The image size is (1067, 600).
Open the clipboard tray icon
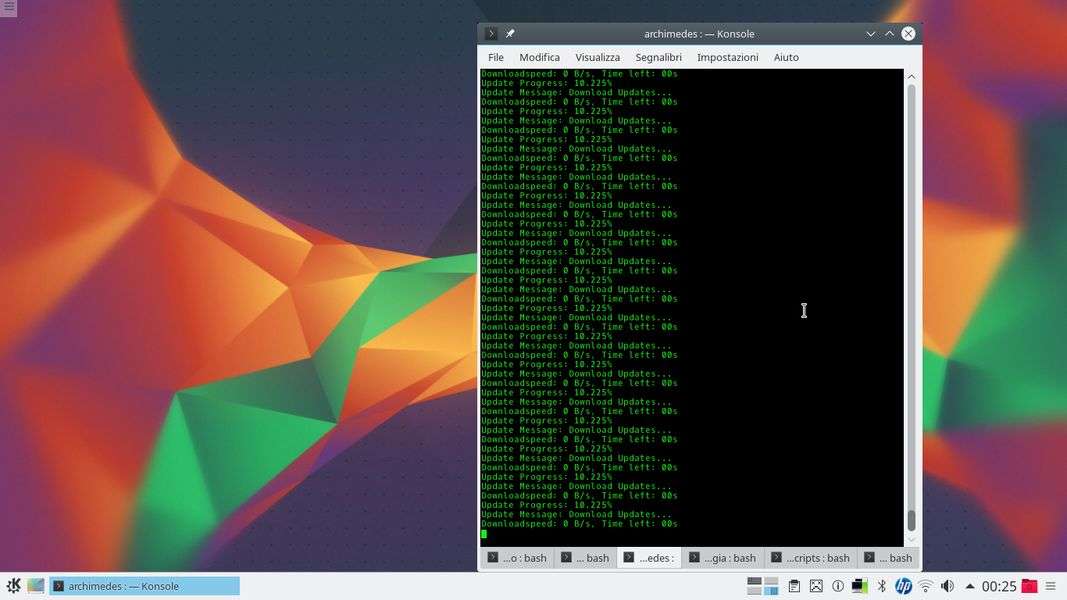(794, 586)
